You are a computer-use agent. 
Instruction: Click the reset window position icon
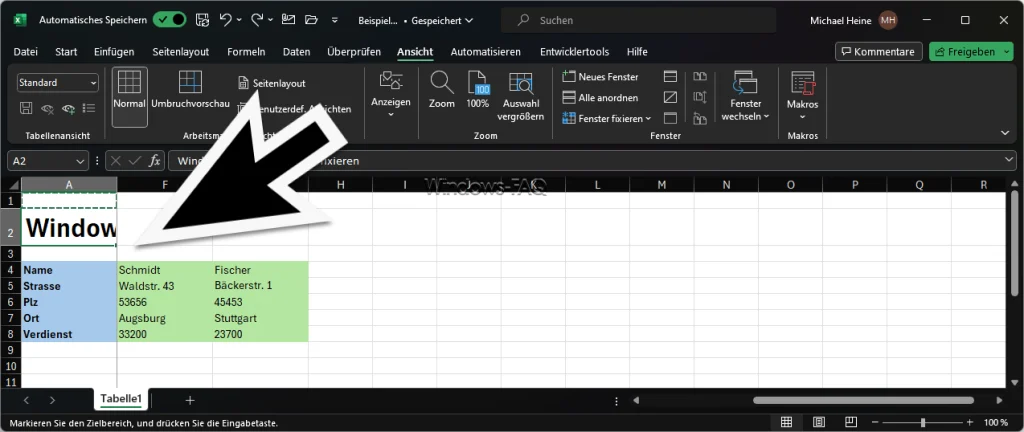point(700,118)
